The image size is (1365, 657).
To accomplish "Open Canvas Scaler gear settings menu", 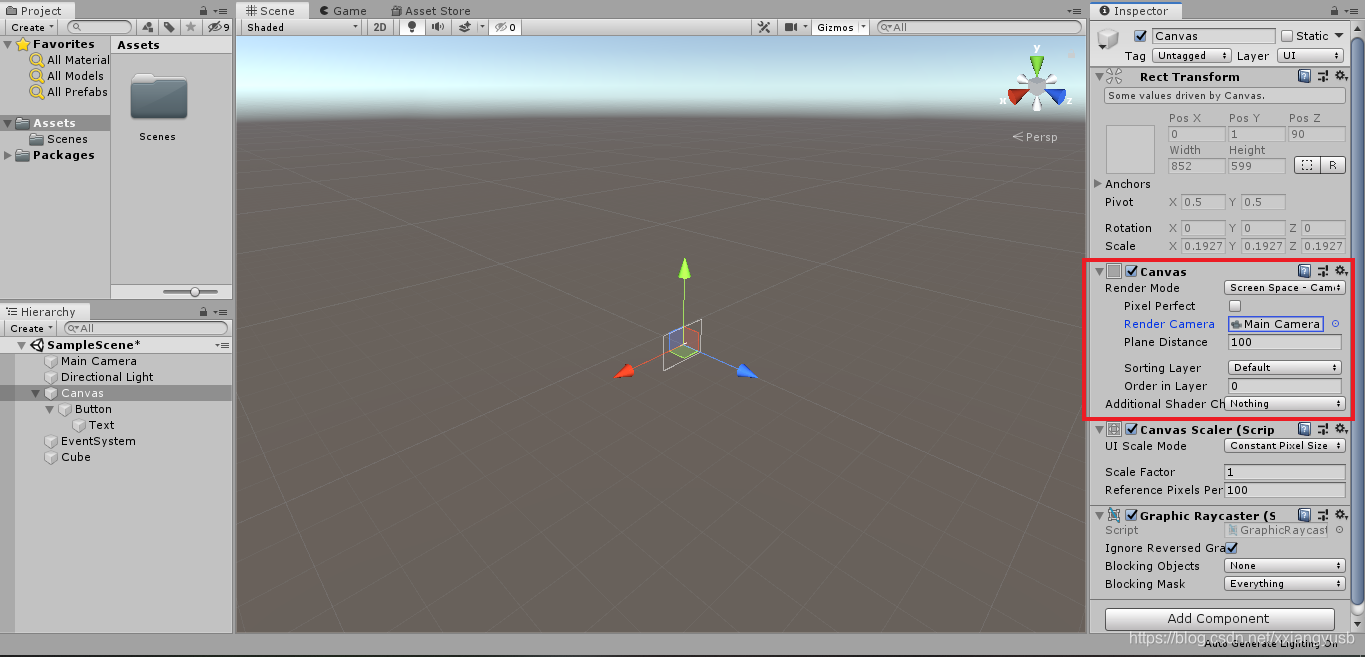I will (x=1340, y=429).
